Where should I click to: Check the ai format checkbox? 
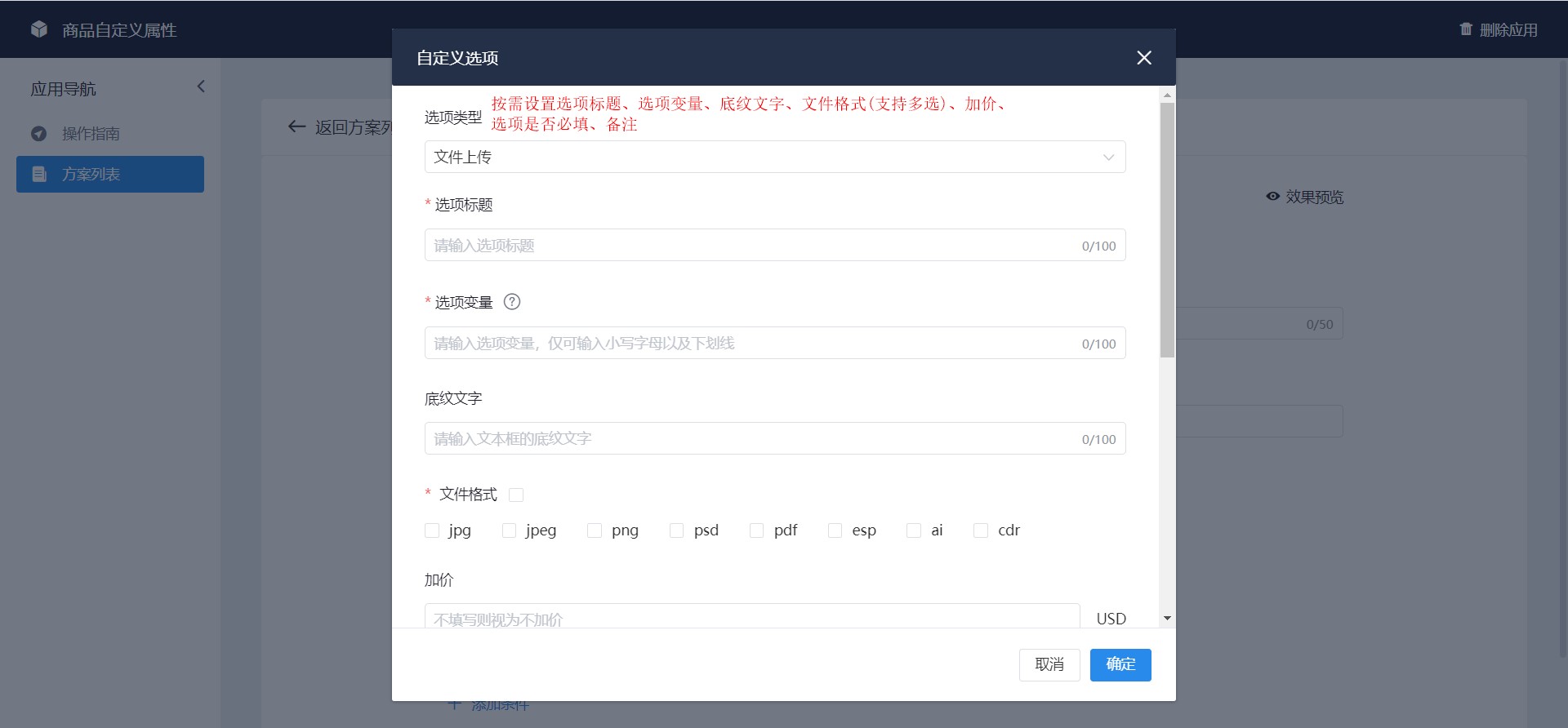[x=914, y=530]
